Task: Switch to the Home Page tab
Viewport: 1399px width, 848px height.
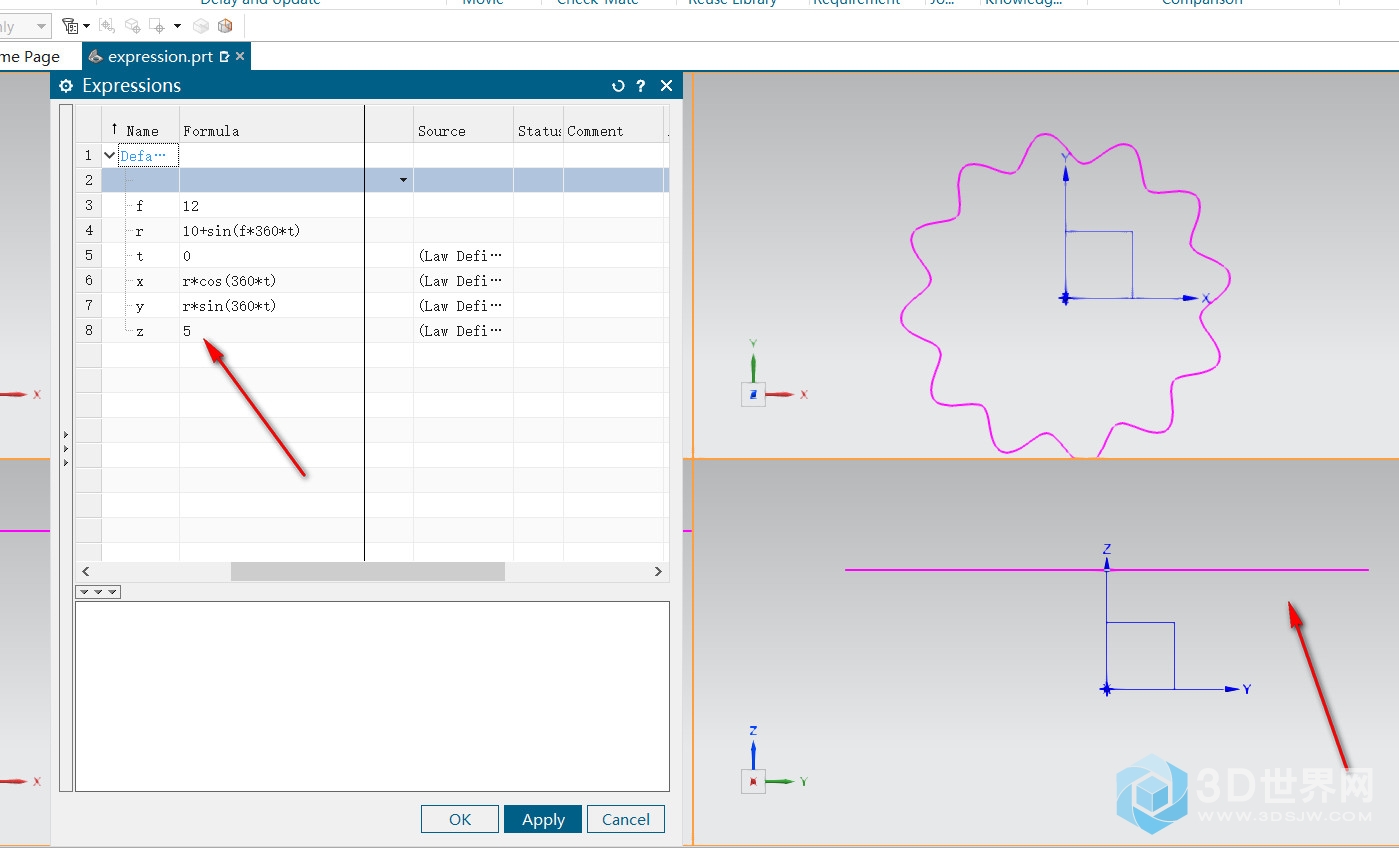Action: [x=30, y=57]
